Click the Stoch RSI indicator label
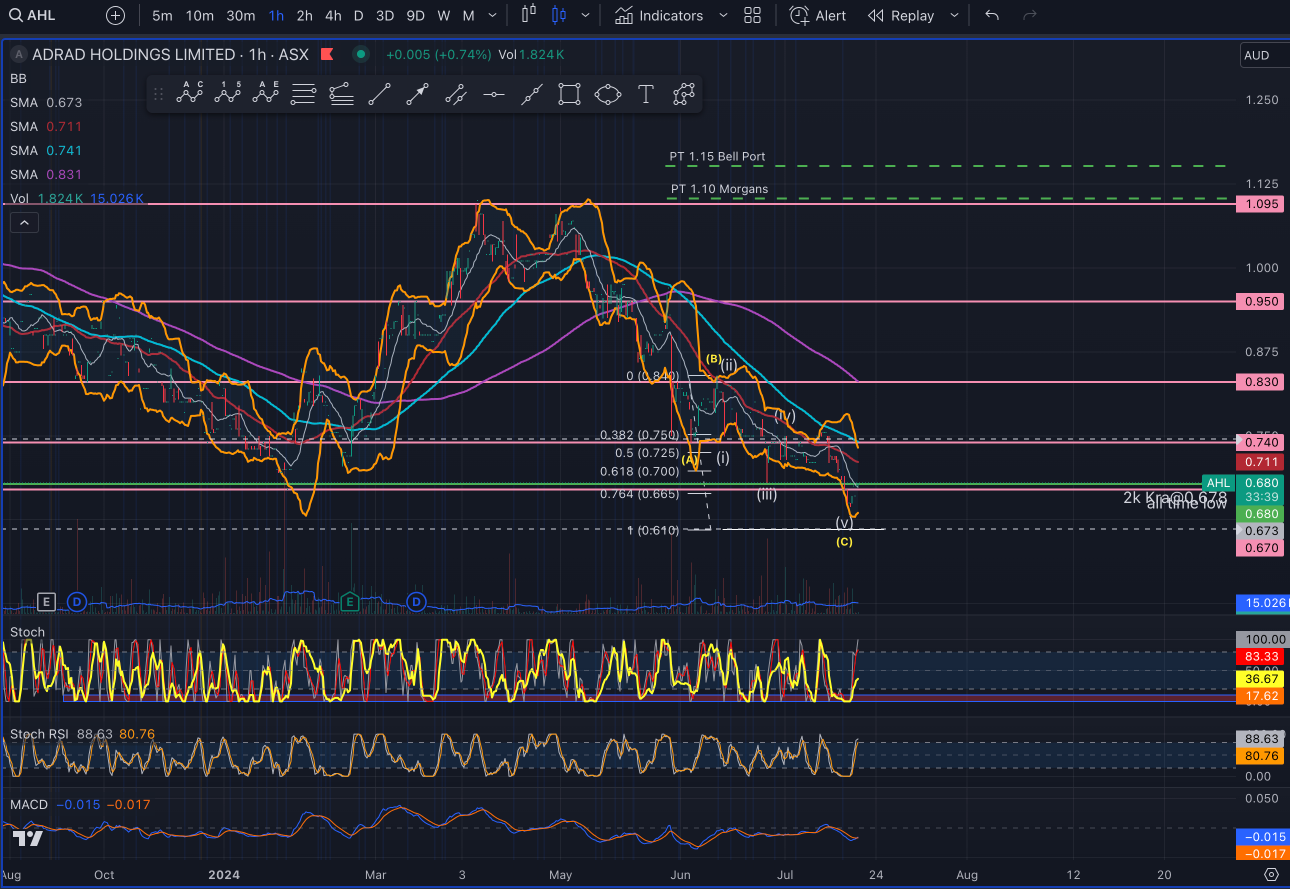Image resolution: width=1290 pixels, height=889 pixels. click(39, 734)
